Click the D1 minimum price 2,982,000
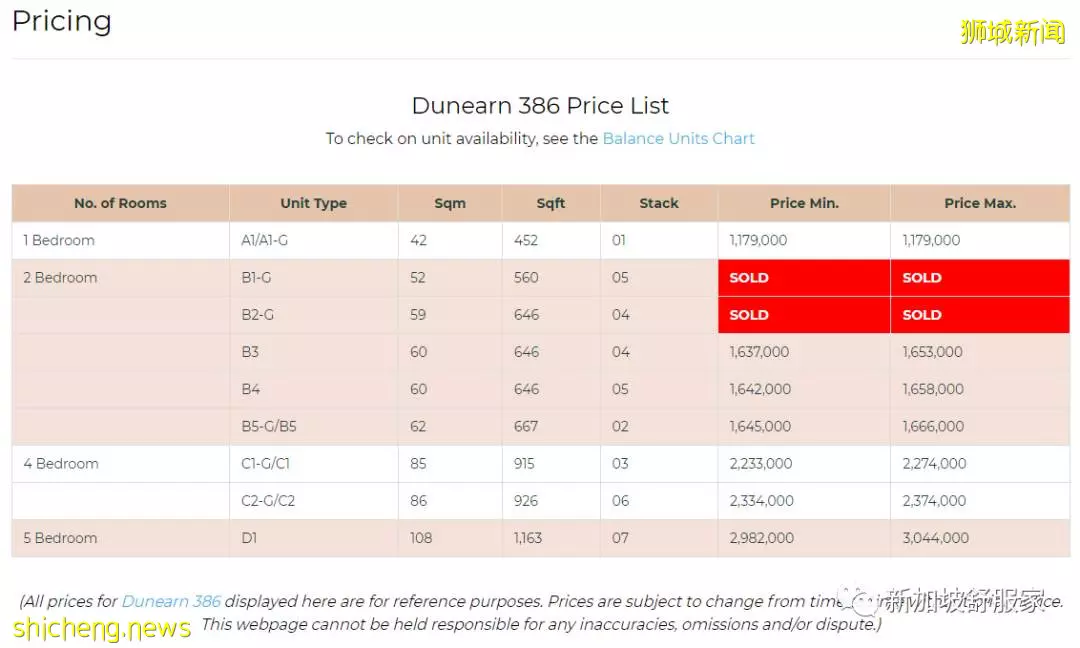Viewport: 1080px width, 648px height. (x=762, y=538)
